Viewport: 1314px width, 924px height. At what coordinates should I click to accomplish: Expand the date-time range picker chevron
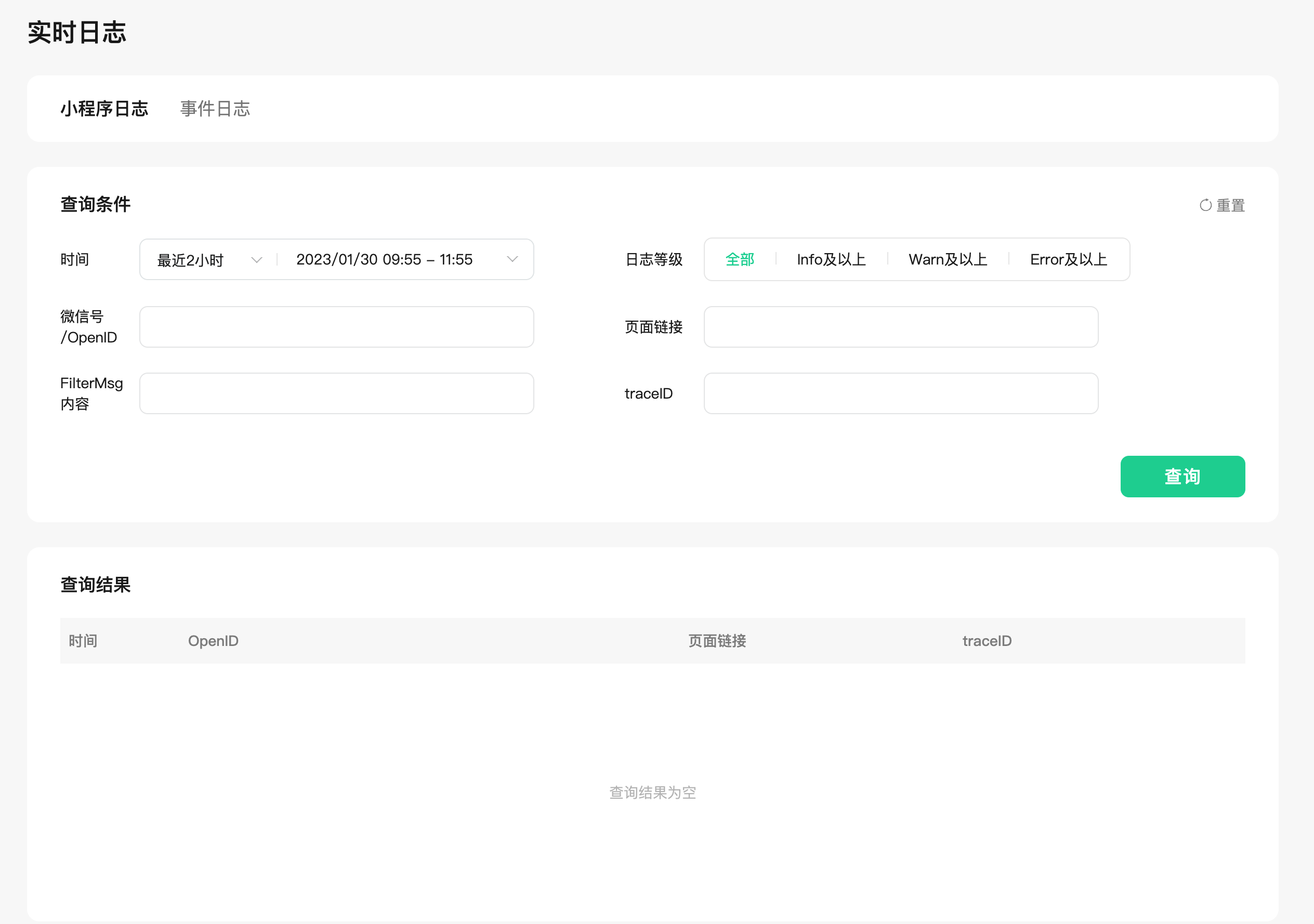click(512, 259)
